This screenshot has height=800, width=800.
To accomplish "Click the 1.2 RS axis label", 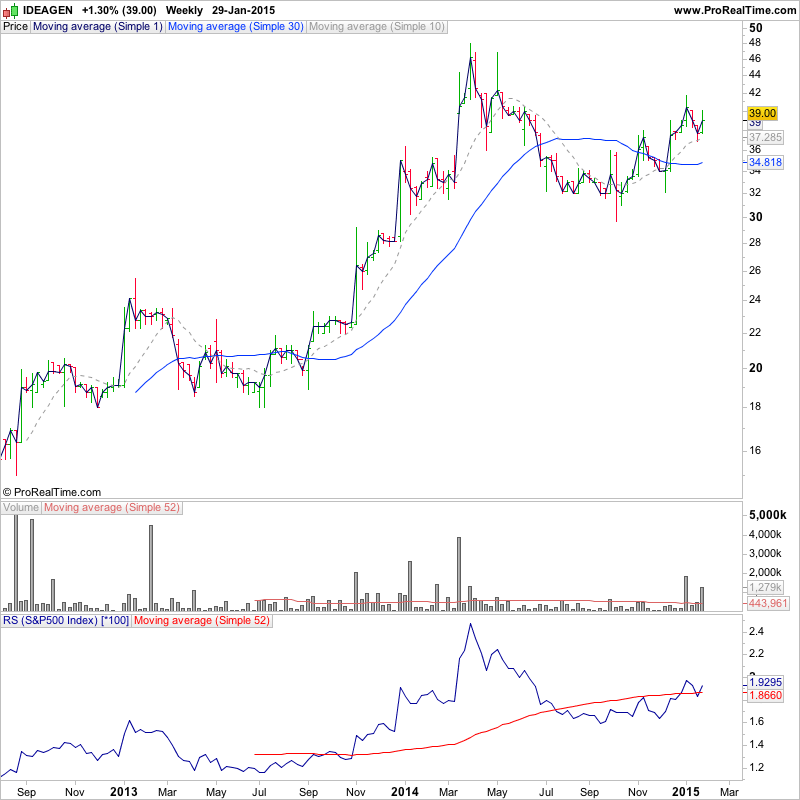I will pos(756,767).
